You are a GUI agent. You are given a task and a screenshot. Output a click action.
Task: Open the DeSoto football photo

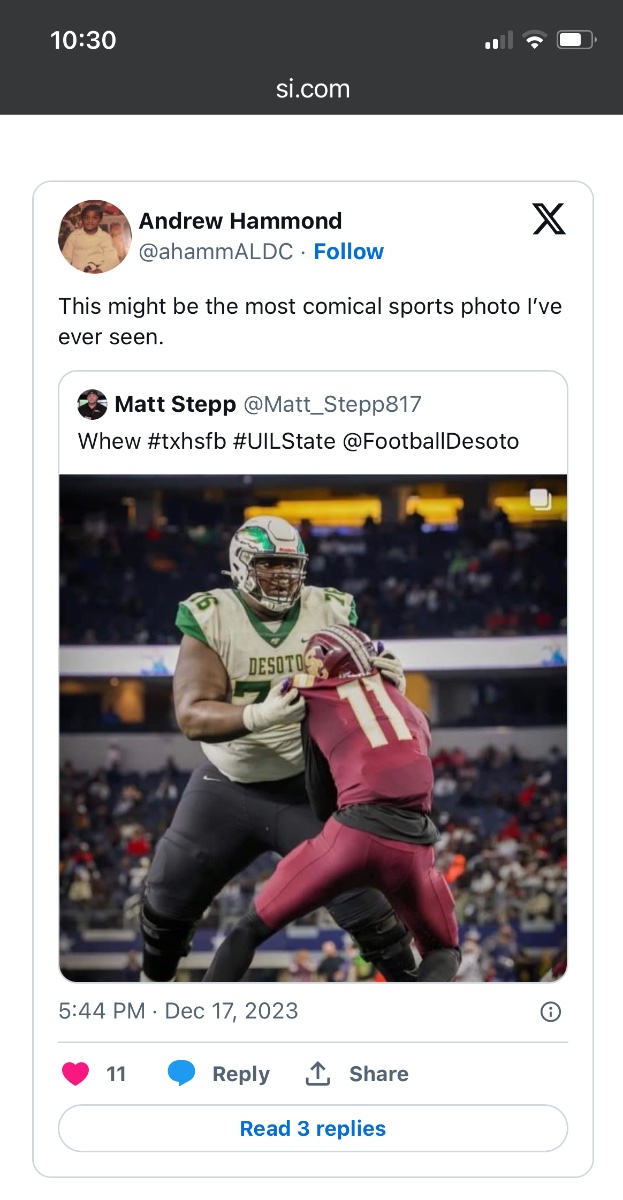313,728
